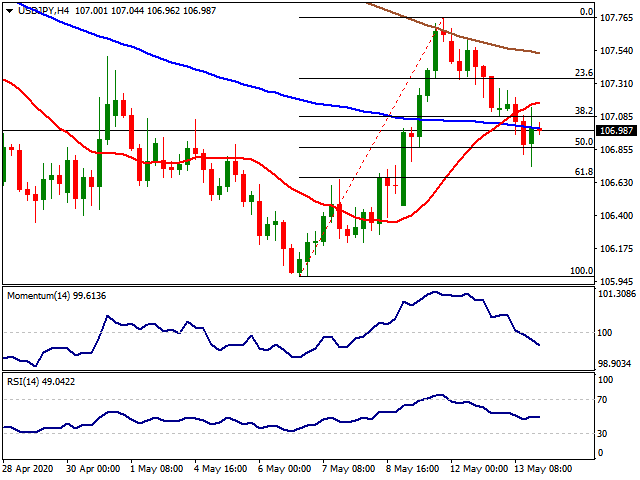Click the 105.945 price axis value
This screenshot has width=640, height=480.
click(x=616, y=282)
